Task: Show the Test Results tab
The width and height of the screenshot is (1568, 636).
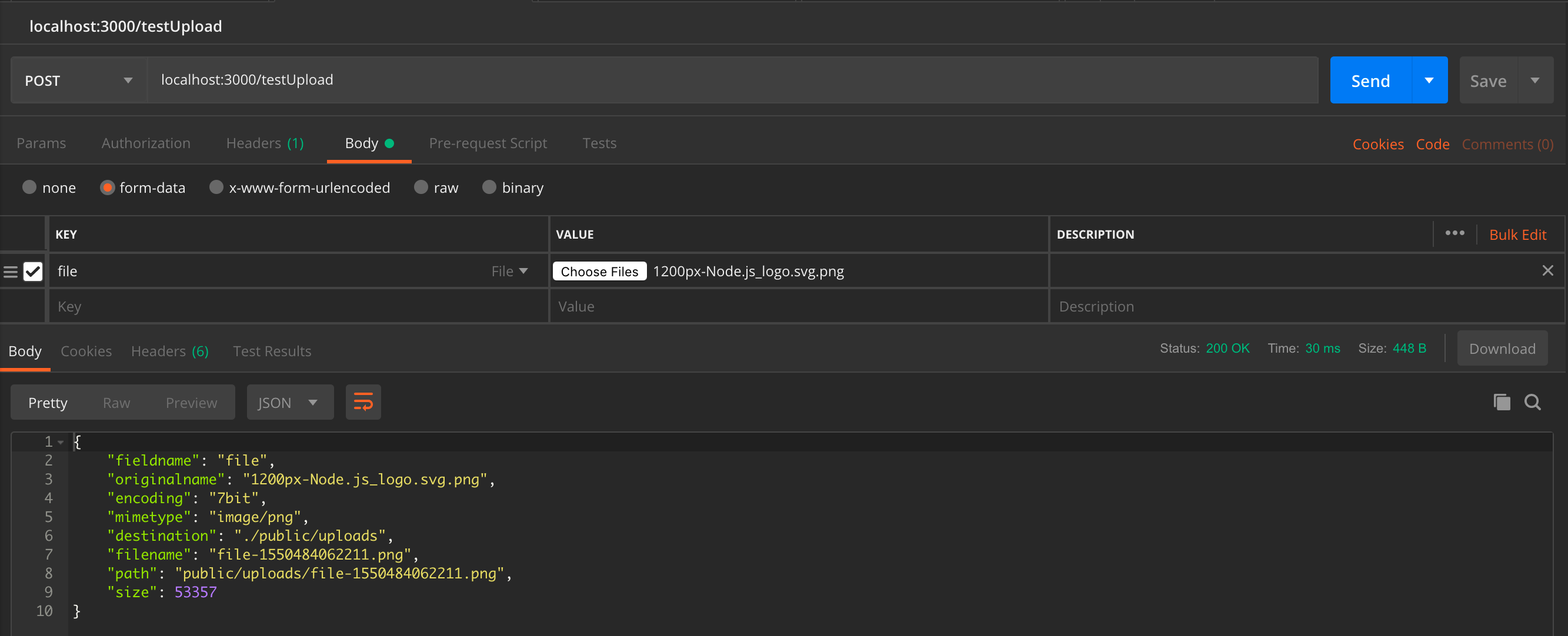Action: click(272, 351)
